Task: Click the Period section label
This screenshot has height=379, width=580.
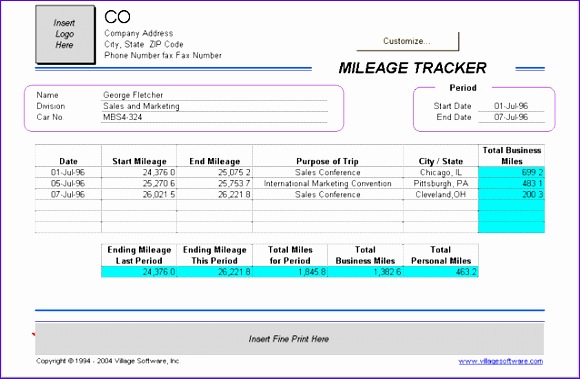Action: click(463, 88)
